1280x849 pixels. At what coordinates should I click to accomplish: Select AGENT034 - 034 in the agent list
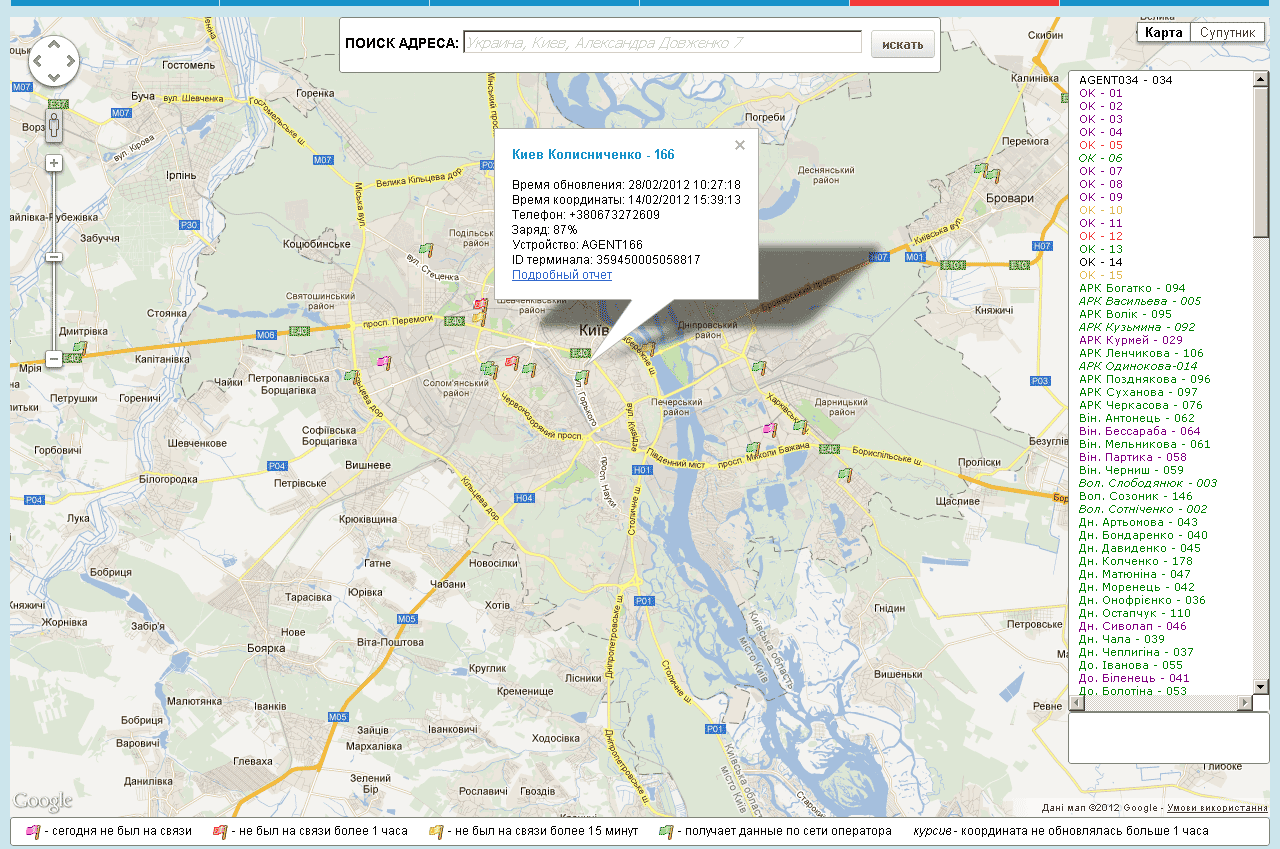[1125, 80]
